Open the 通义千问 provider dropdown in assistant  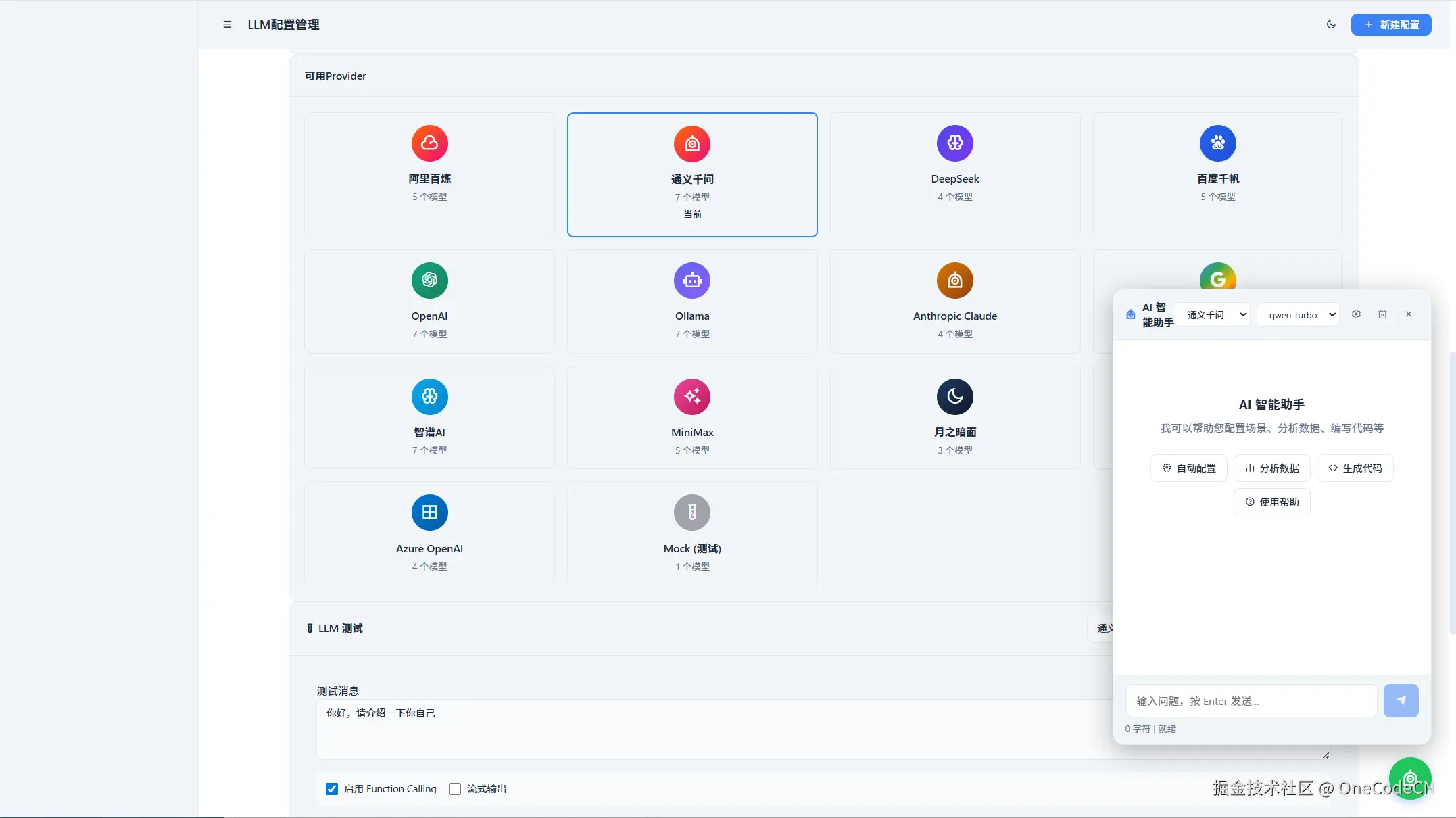pos(1213,315)
